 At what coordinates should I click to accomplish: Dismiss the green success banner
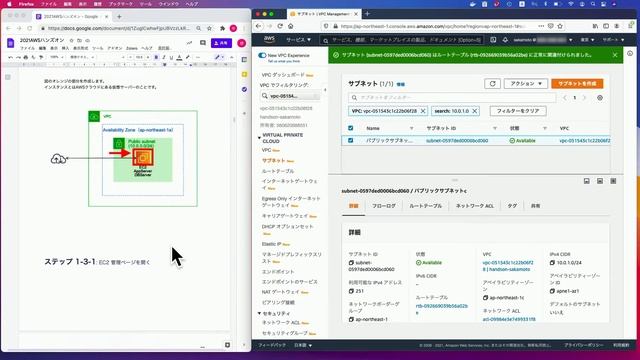tap(615, 55)
